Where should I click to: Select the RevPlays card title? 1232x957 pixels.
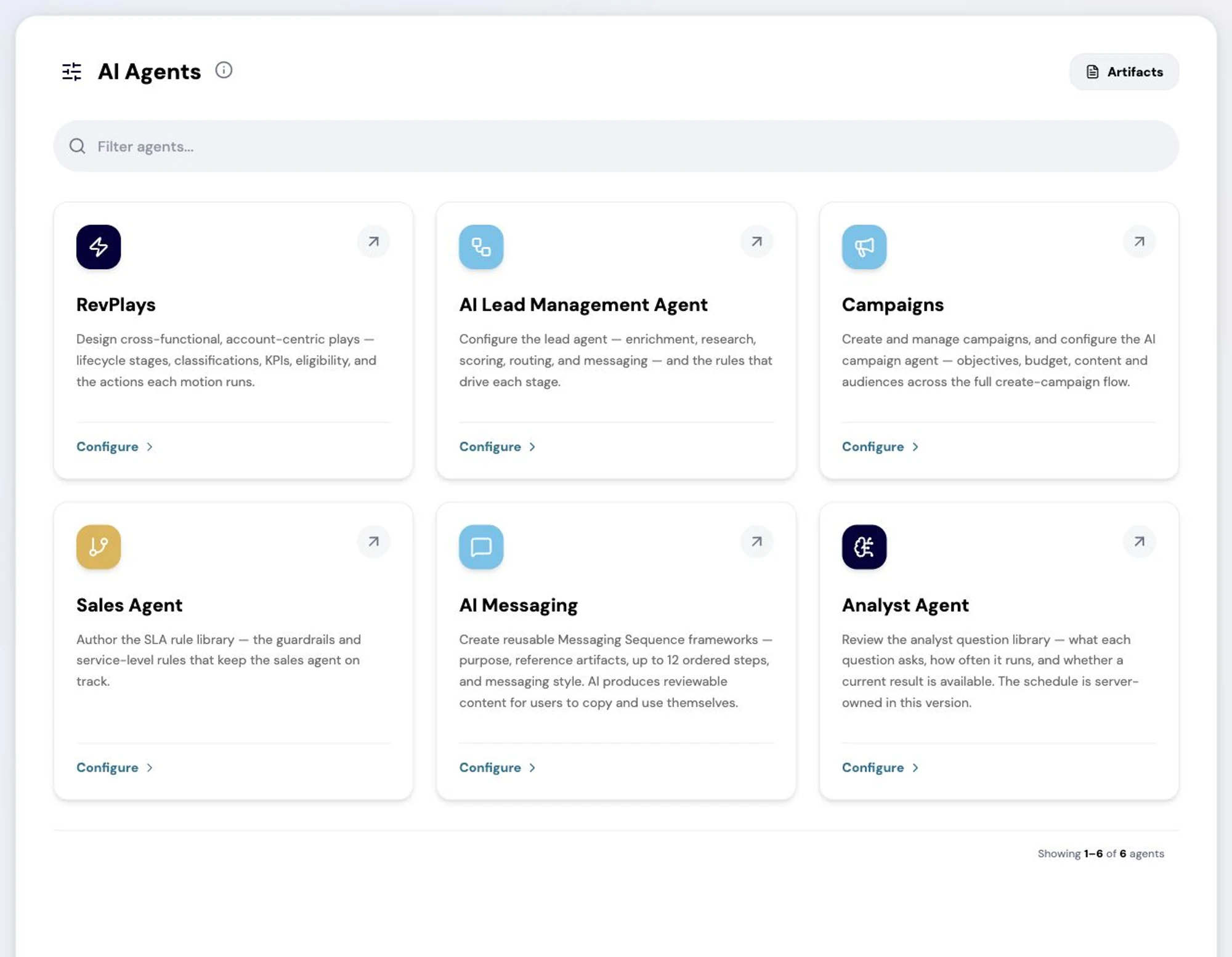point(116,305)
